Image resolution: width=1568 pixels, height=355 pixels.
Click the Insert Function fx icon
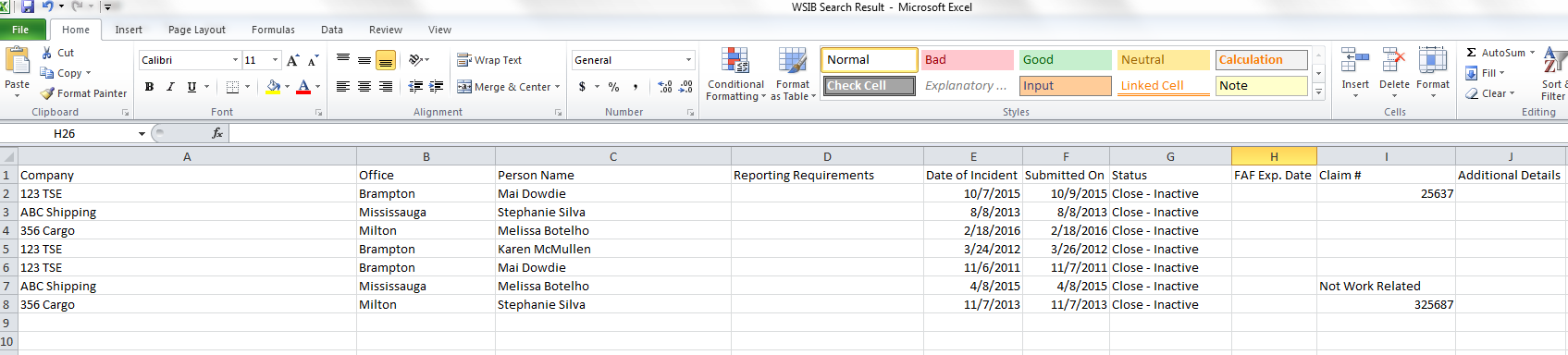217,133
